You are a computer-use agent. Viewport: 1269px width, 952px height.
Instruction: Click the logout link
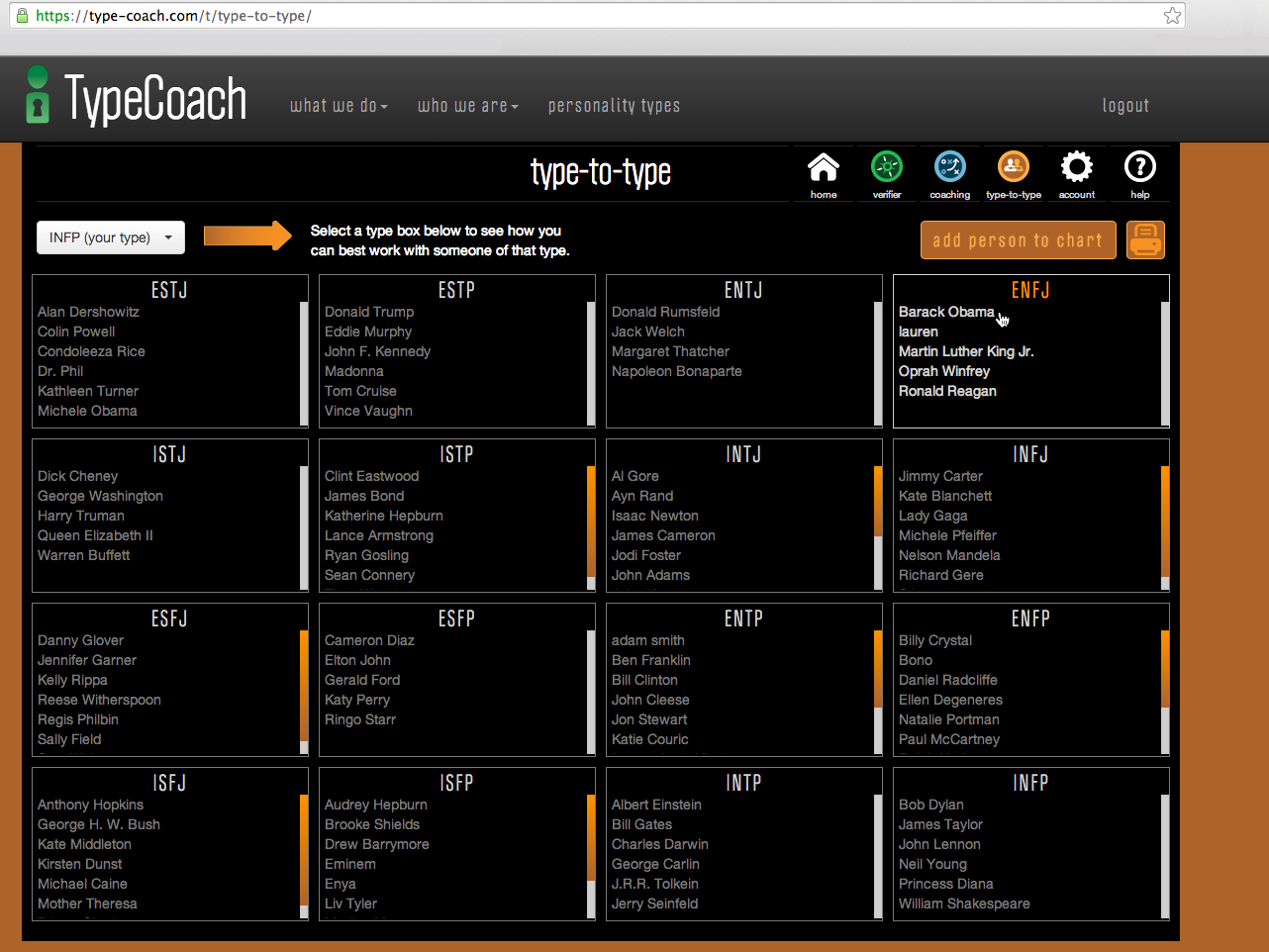click(x=1125, y=106)
